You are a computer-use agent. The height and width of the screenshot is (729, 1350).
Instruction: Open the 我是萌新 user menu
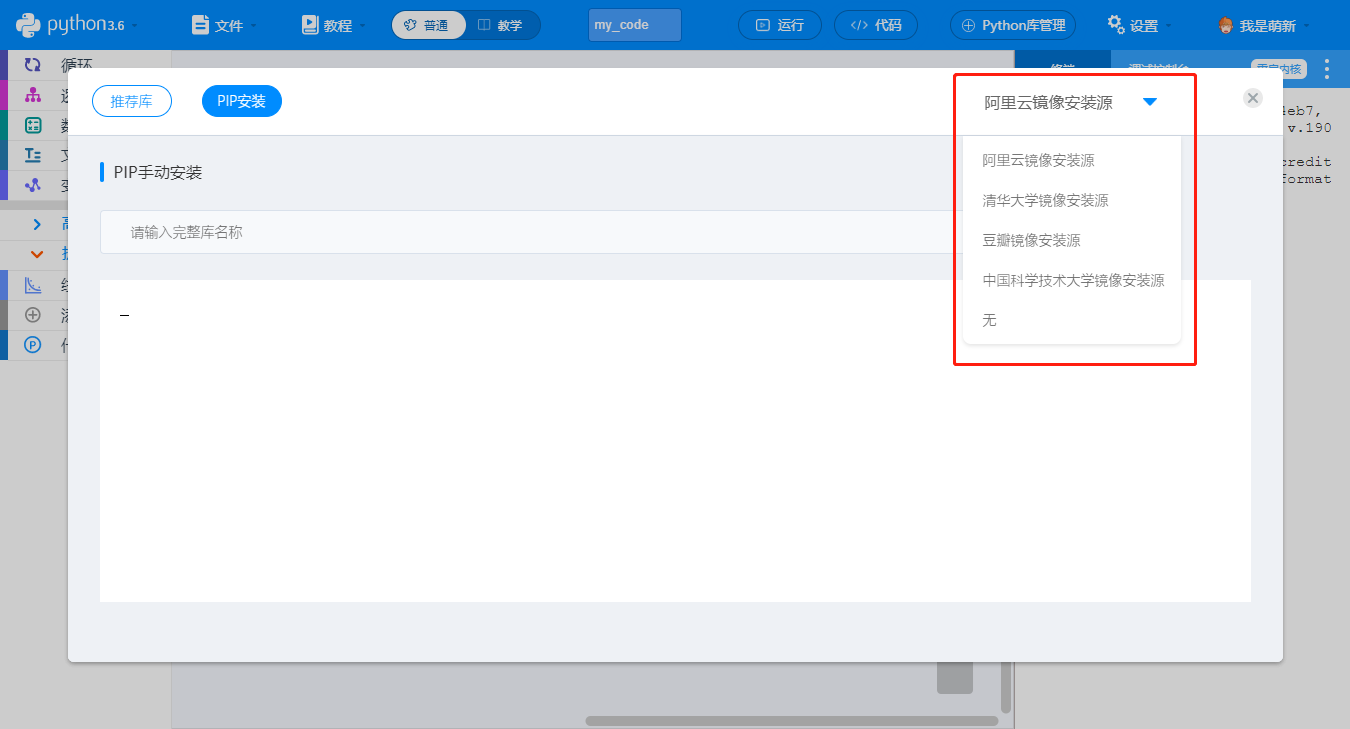click(x=1264, y=25)
